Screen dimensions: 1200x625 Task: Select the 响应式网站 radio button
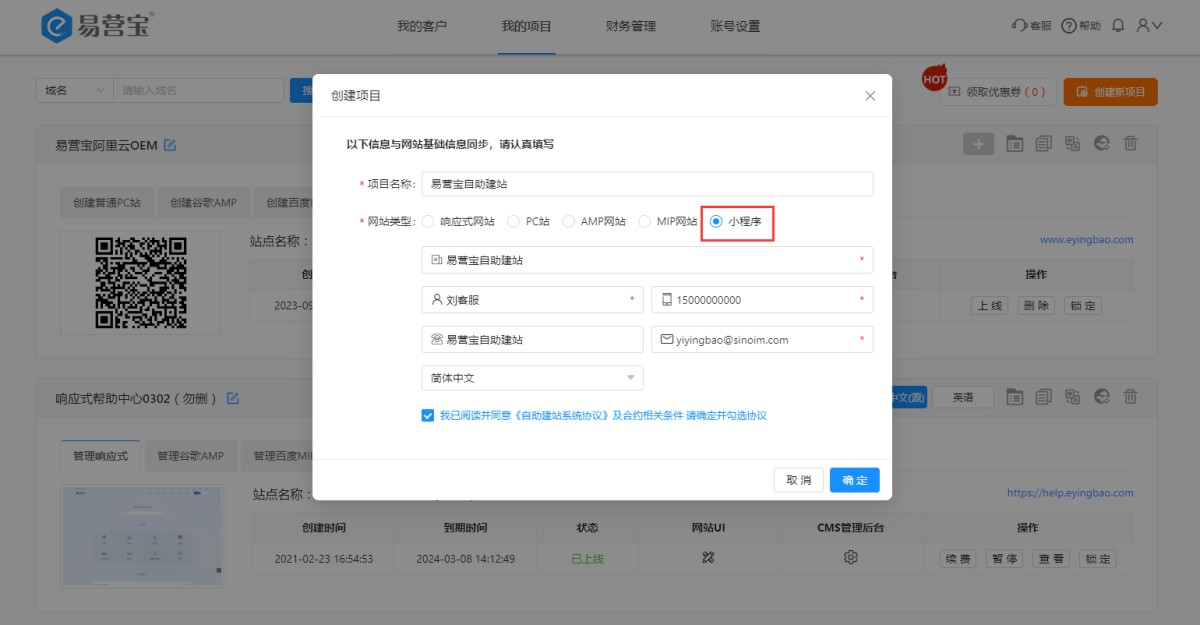[428, 222]
